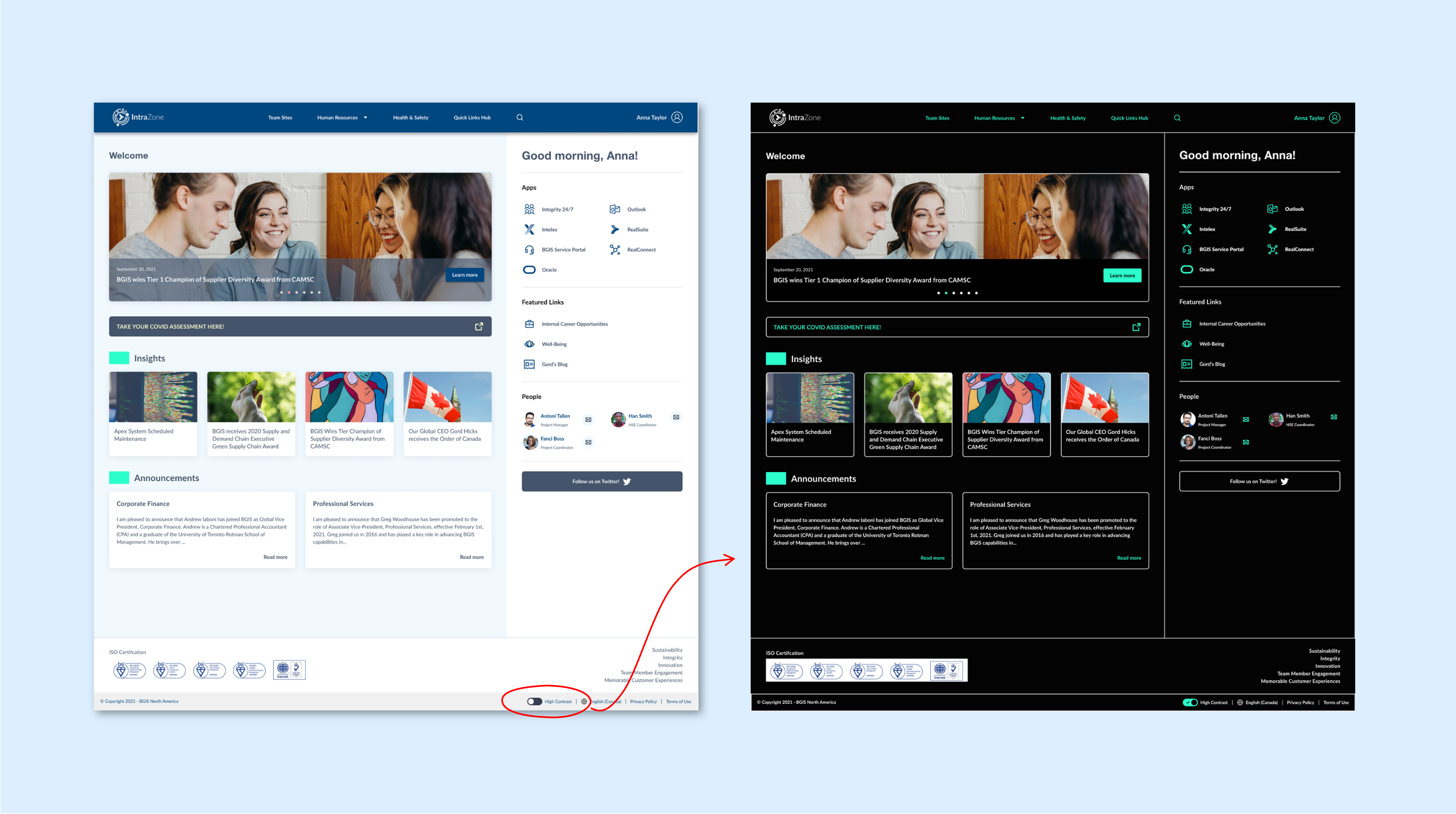Open Privacy Policy link in light mode footer

(643, 702)
